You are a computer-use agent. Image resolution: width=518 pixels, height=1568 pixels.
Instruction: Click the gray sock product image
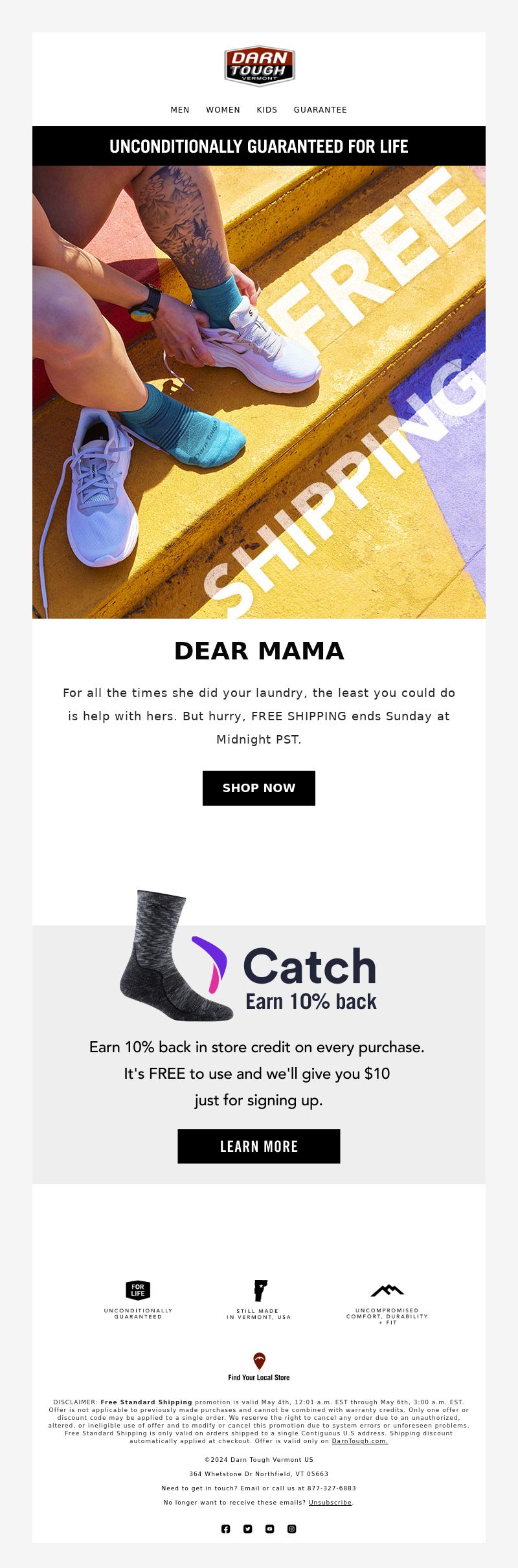coord(176,956)
